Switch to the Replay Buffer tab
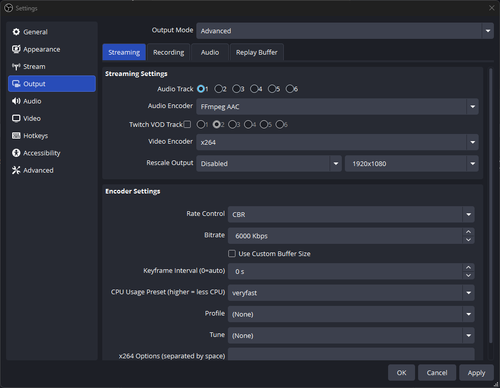 [257, 52]
